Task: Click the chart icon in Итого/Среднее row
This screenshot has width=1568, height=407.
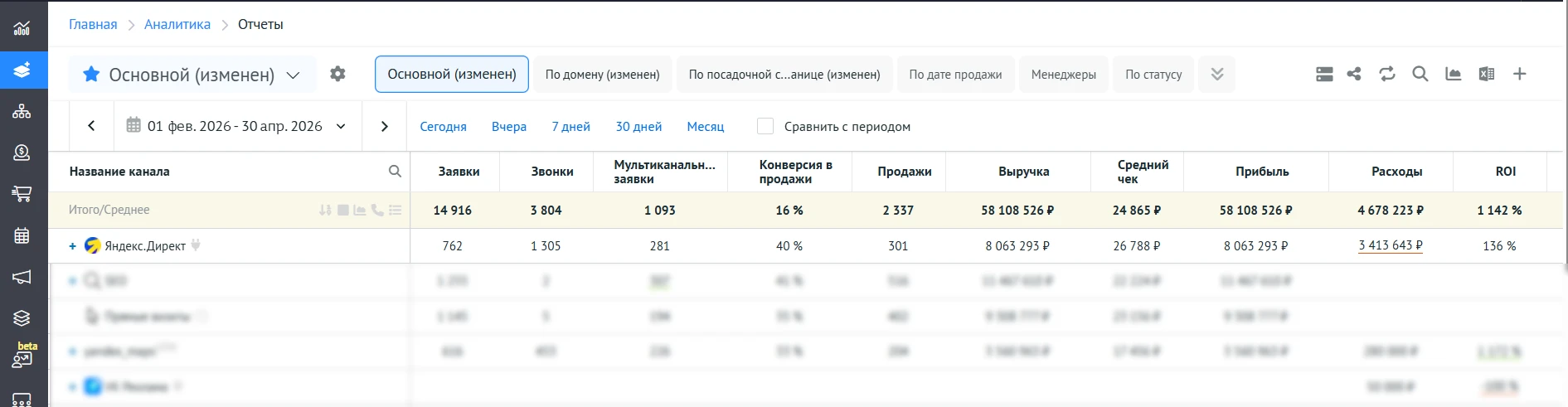Action: pos(360,211)
